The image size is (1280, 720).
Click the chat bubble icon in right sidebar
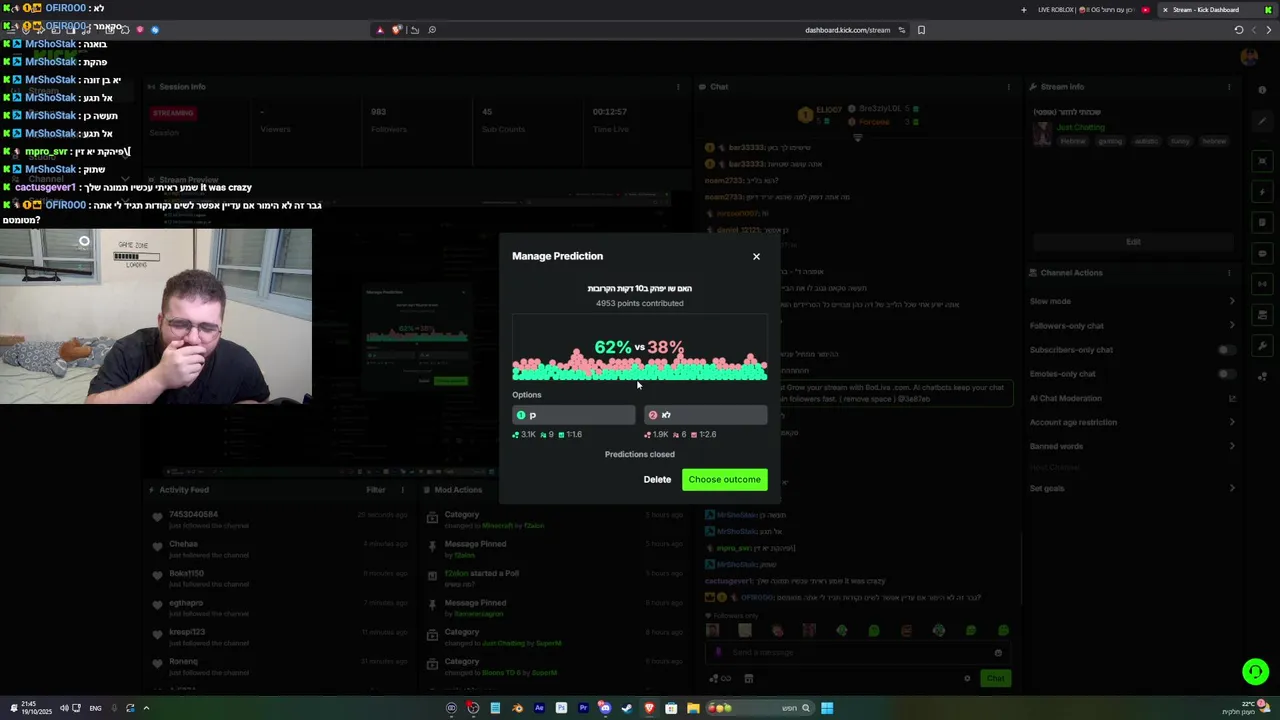(x=1263, y=254)
